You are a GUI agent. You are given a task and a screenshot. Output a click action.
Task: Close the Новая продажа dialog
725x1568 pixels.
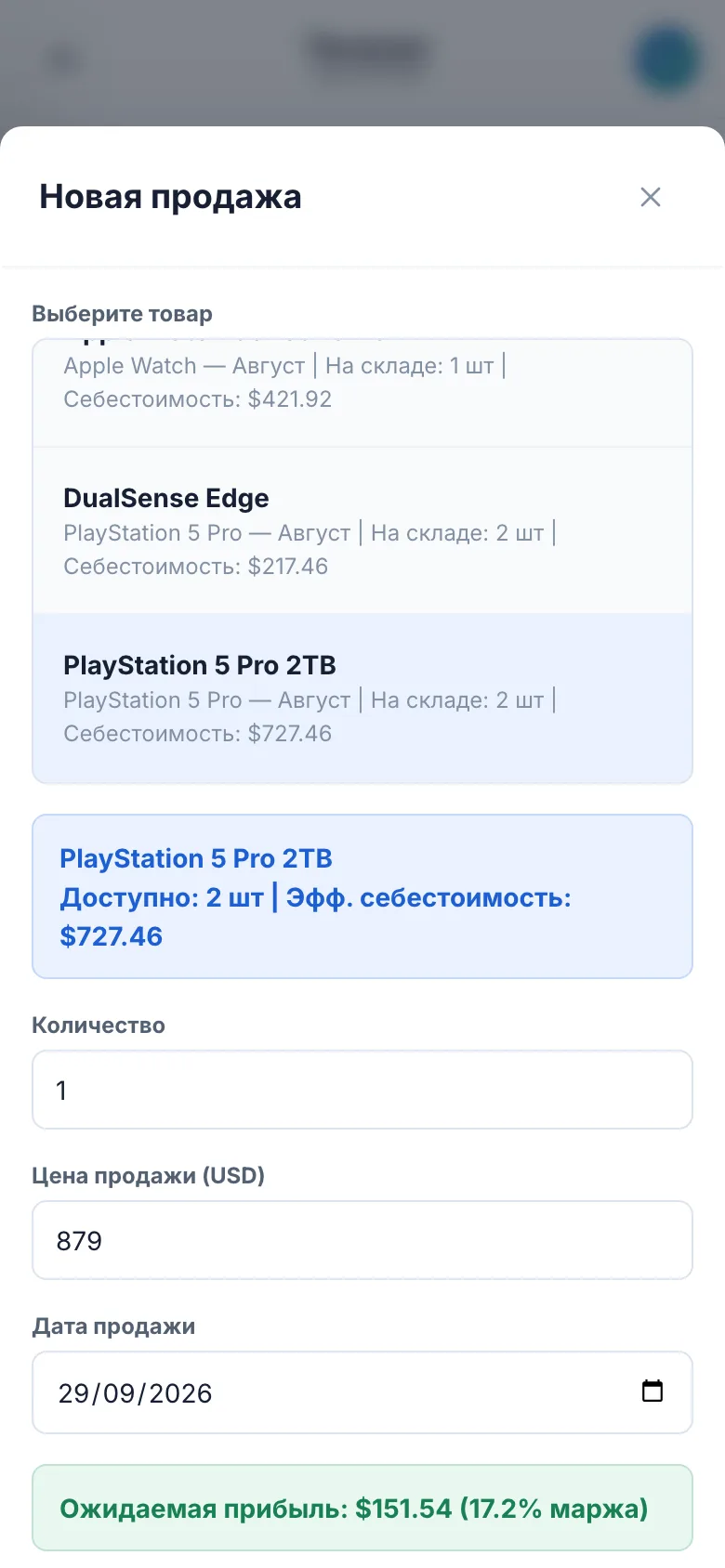coord(651,197)
